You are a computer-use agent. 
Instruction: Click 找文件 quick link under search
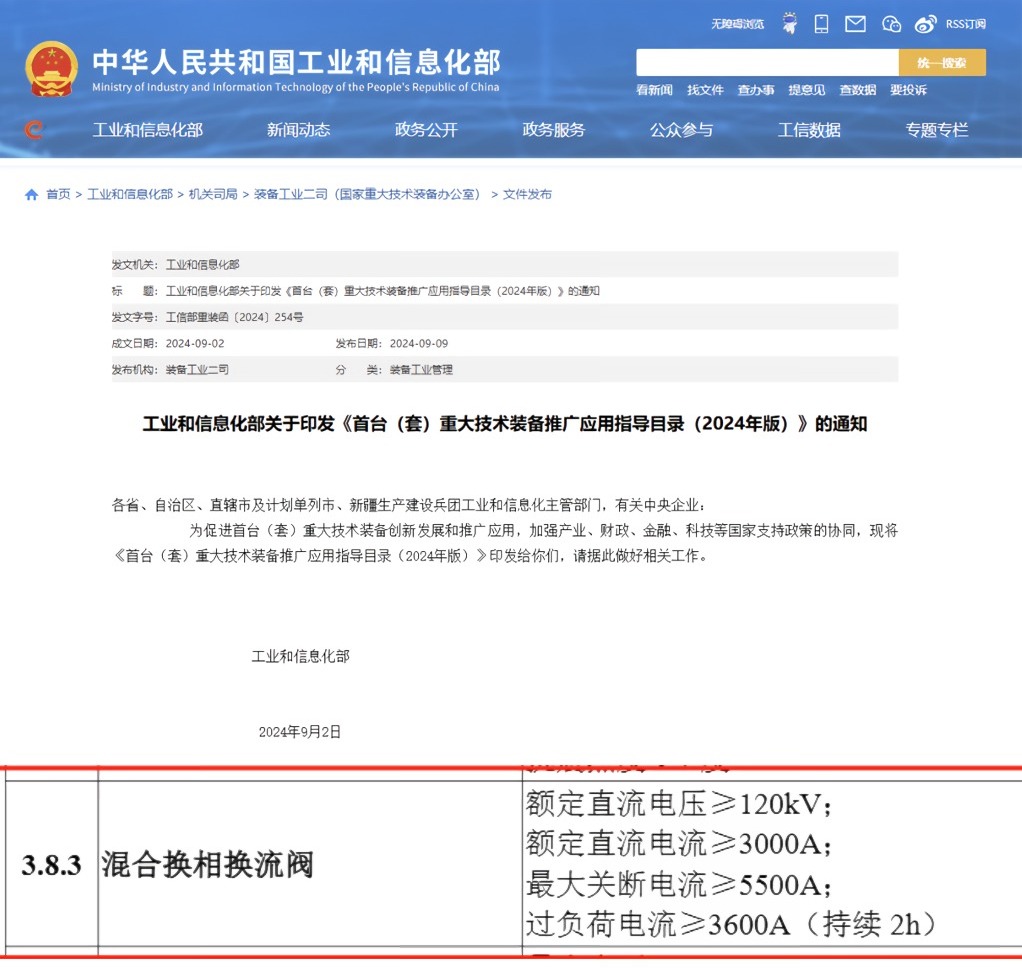pyautogui.click(x=705, y=90)
